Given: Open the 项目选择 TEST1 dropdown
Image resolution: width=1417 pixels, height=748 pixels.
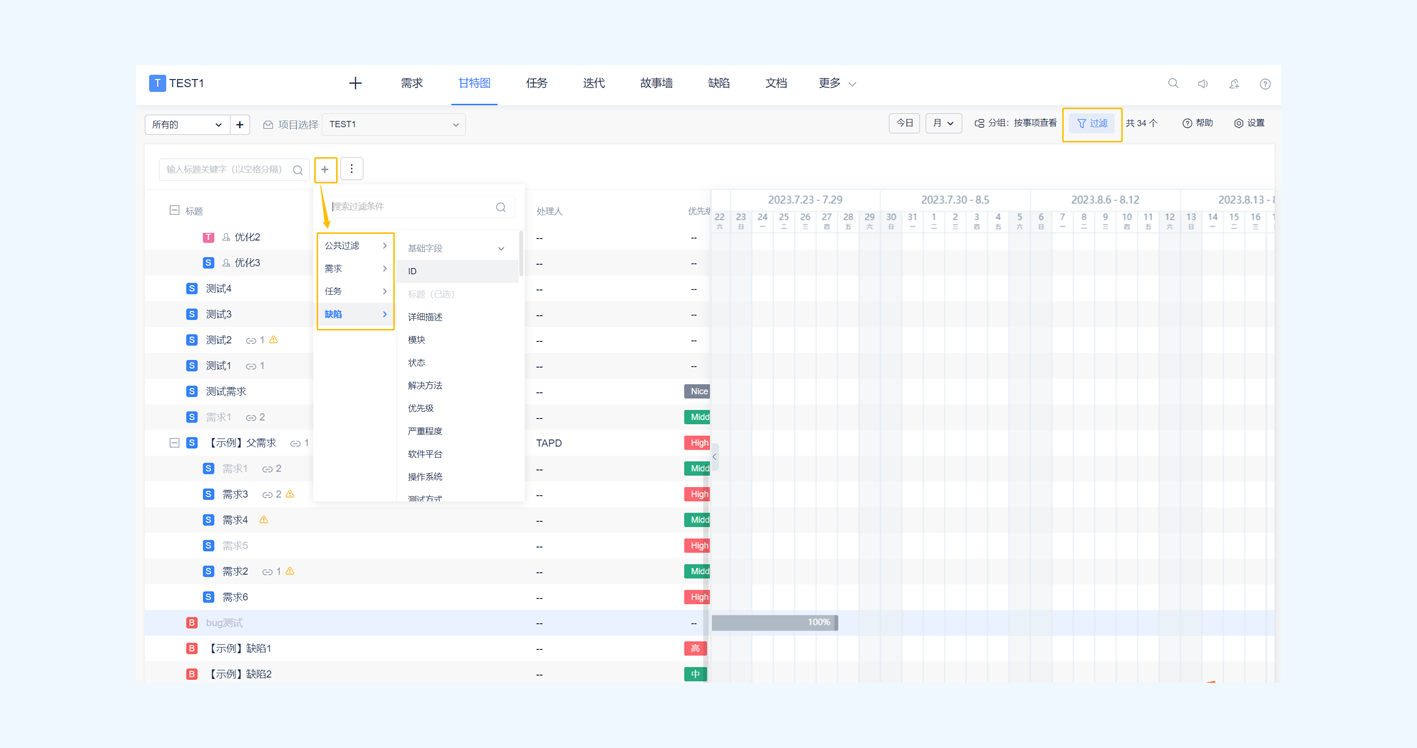Looking at the screenshot, I should 394,125.
